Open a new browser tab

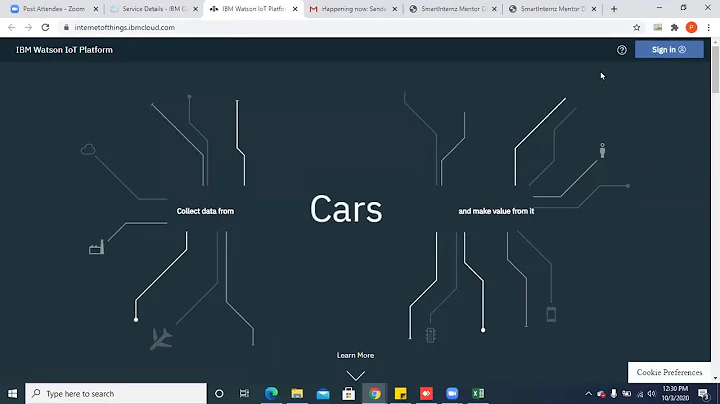click(614, 9)
